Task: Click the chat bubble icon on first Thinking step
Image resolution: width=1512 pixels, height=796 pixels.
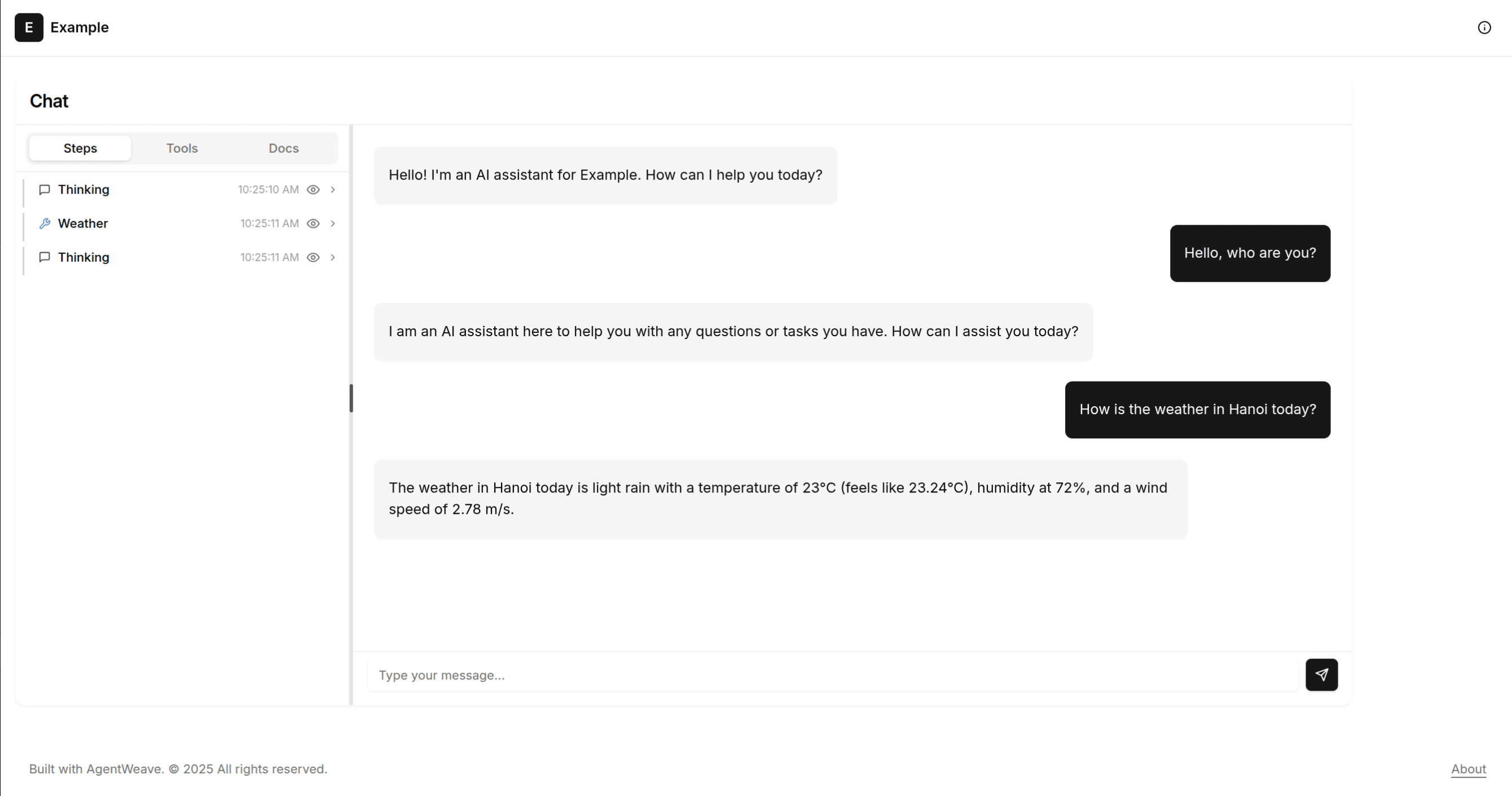Action: point(44,190)
